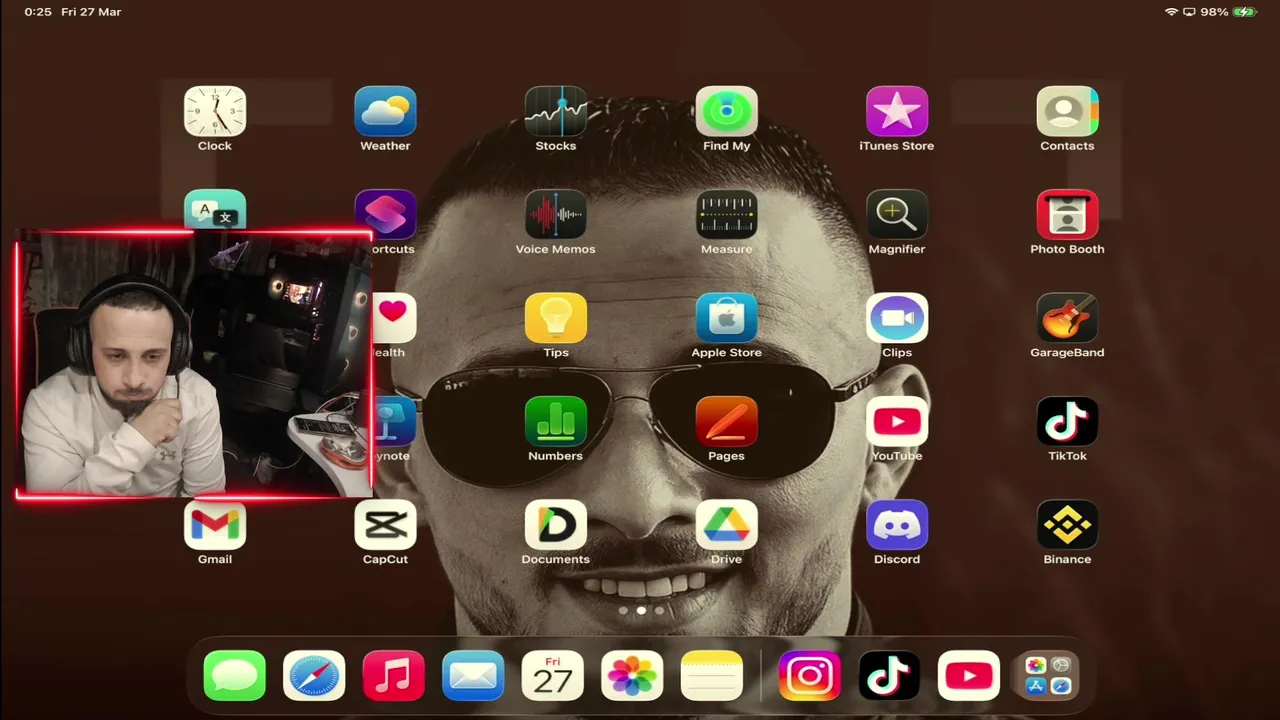The image size is (1280, 720).
Task: Launch the Weather app
Action: pyautogui.click(x=385, y=111)
